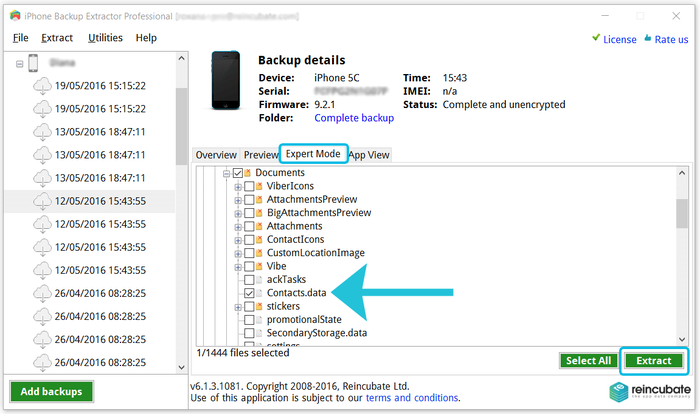This screenshot has height=414, width=700.
Task: Open the Help menu
Action: pos(146,38)
